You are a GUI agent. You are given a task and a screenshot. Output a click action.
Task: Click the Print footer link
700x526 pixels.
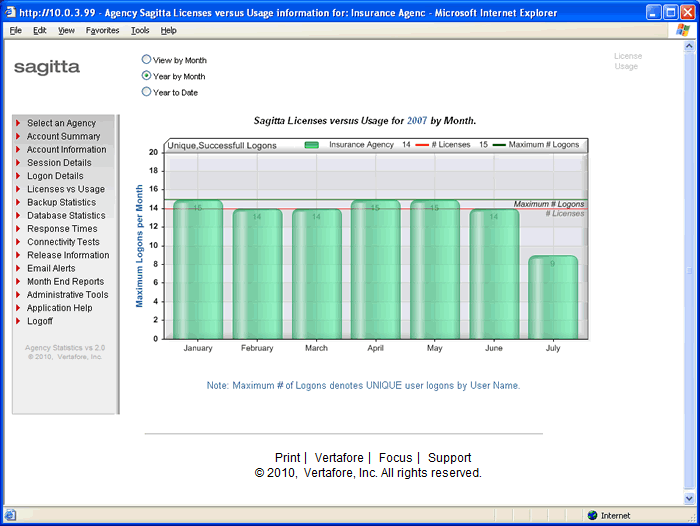tap(288, 458)
